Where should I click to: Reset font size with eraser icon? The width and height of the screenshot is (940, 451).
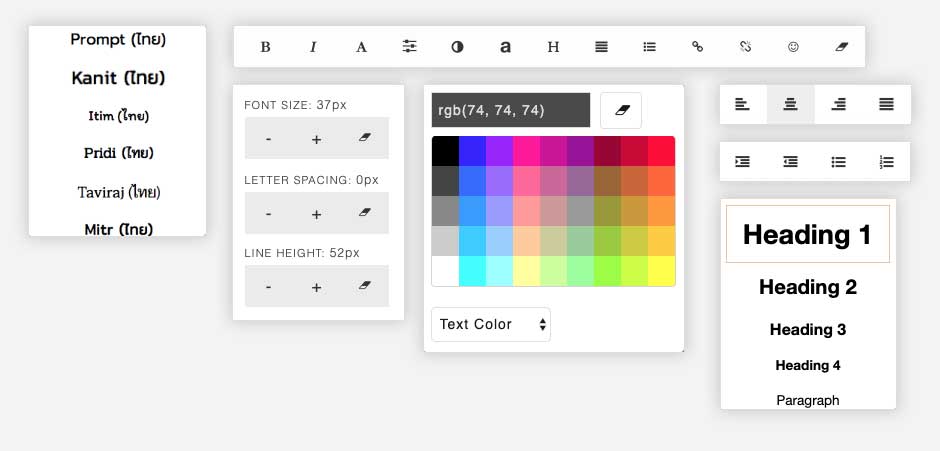point(364,138)
